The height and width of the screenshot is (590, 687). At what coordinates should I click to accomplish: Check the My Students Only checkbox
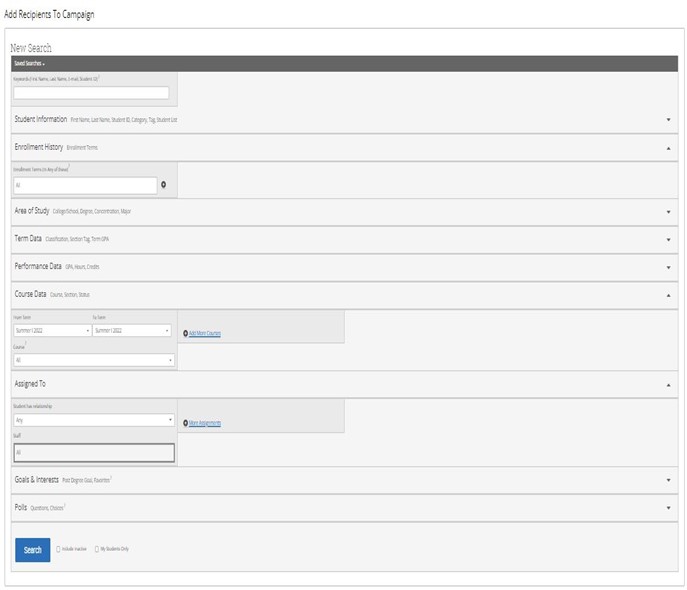(97, 549)
